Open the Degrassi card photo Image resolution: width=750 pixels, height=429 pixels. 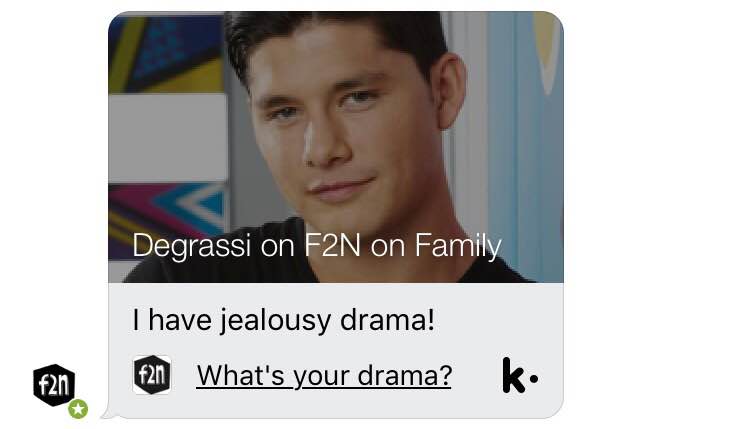click(x=336, y=147)
